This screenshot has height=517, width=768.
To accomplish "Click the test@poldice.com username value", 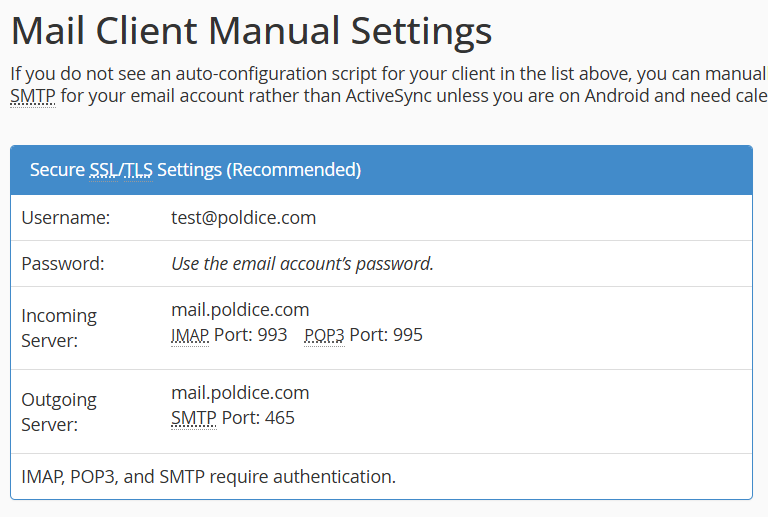I will click(243, 218).
